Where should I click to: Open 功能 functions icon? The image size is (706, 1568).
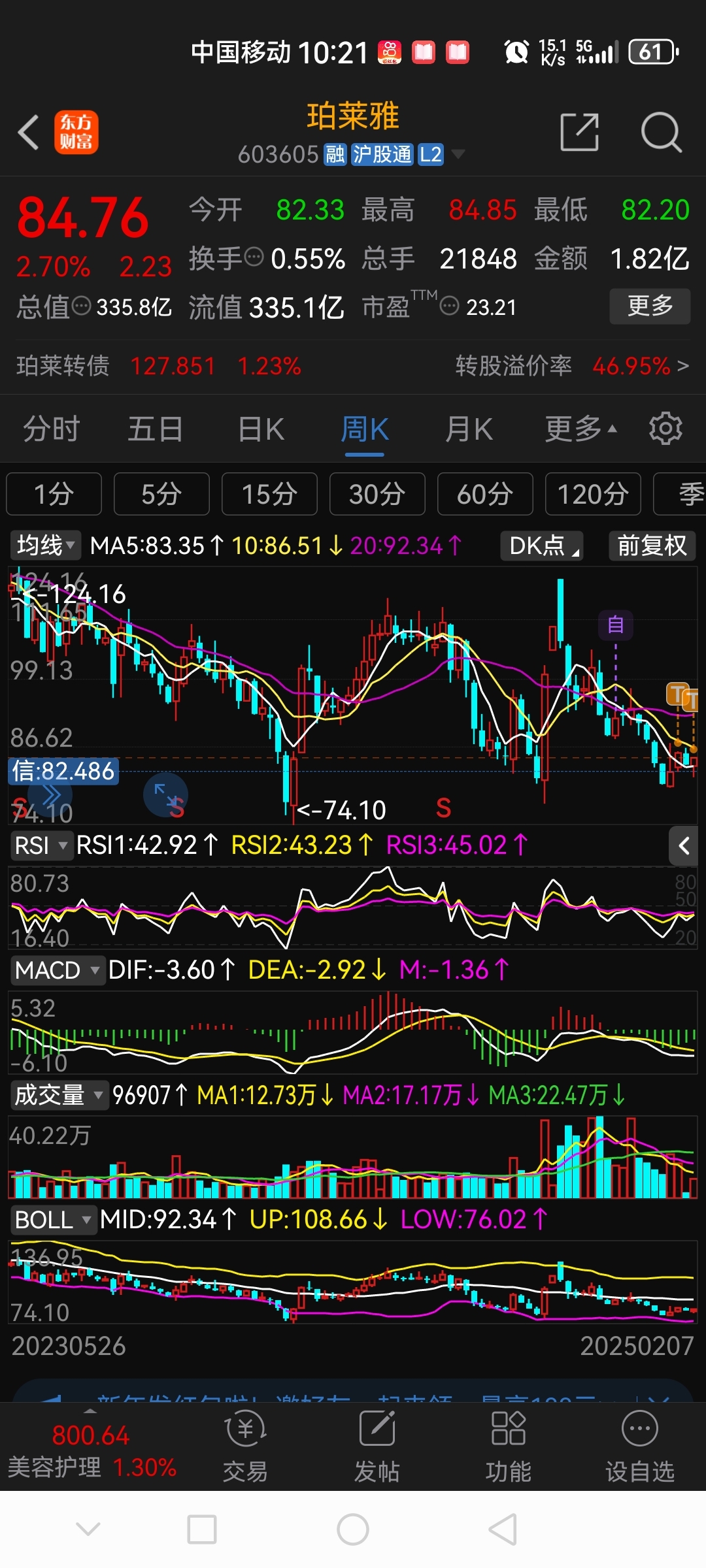click(x=509, y=1445)
